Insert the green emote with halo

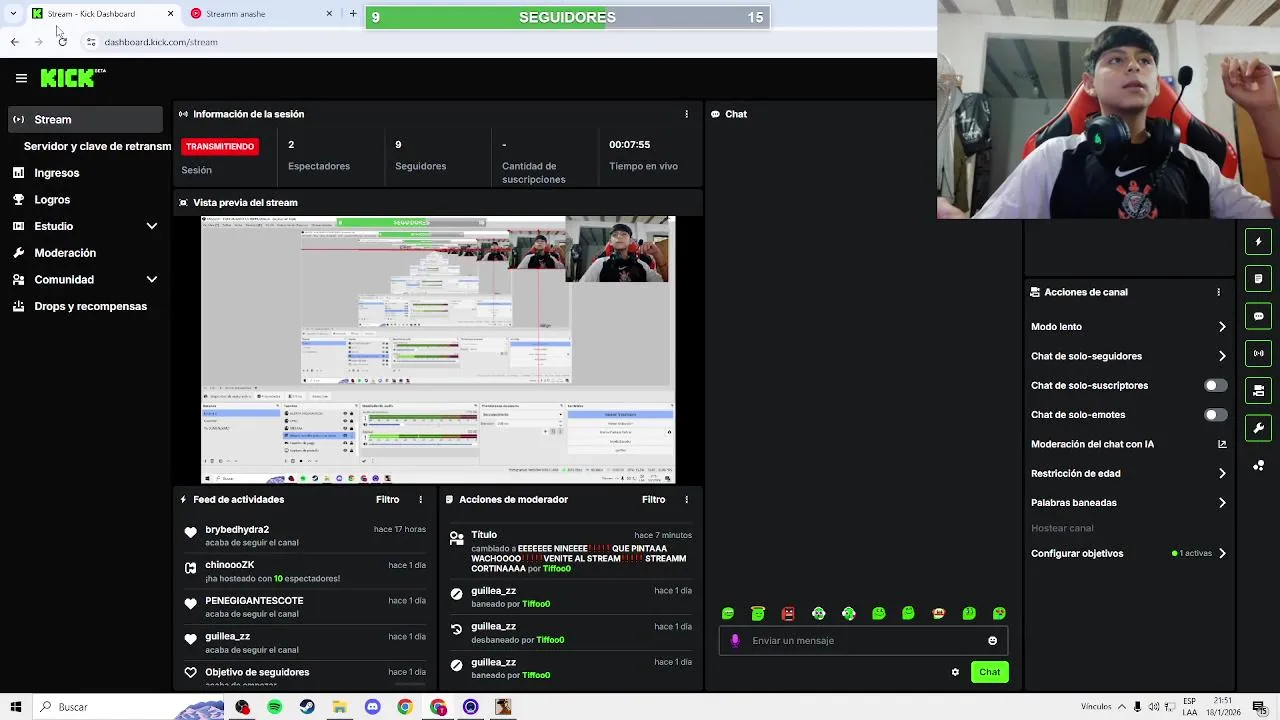[758, 613]
